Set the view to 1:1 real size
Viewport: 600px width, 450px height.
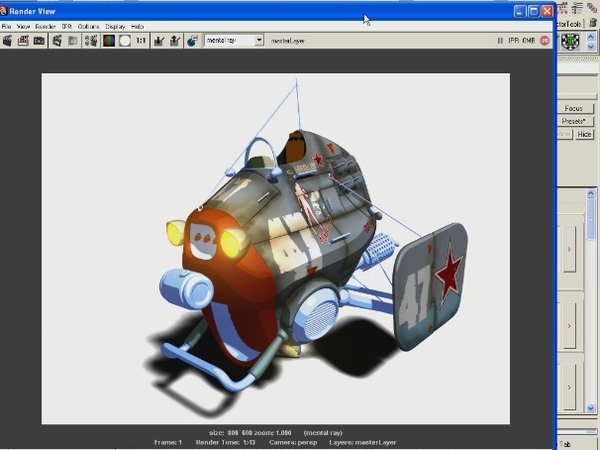click(x=141, y=41)
